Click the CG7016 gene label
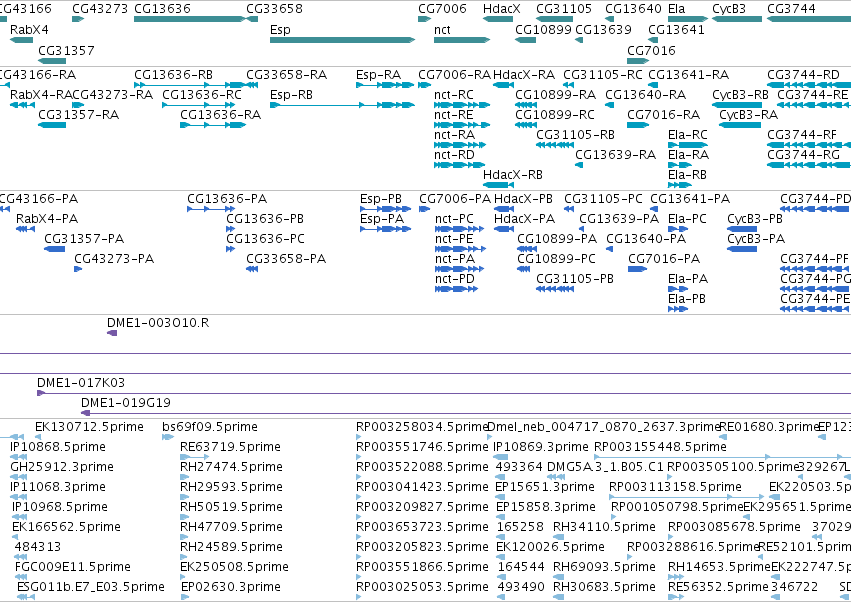The width and height of the screenshot is (851, 602). point(651,50)
